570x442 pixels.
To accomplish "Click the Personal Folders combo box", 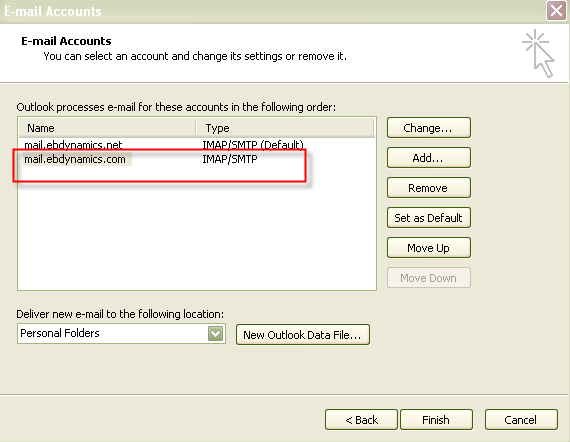I will [x=121, y=333].
